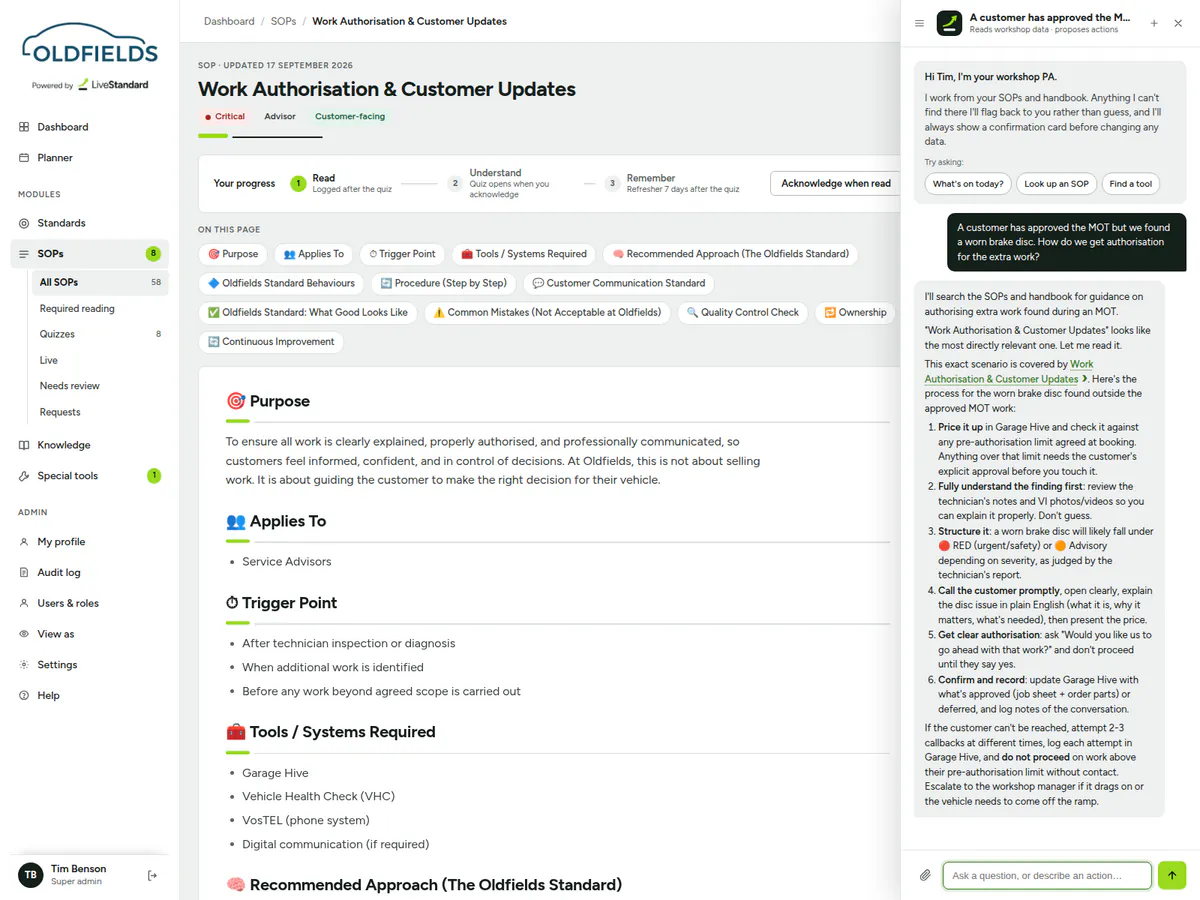The width and height of the screenshot is (1200, 900).
Task: Start a new chat with the plus icon
Action: (1154, 23)
